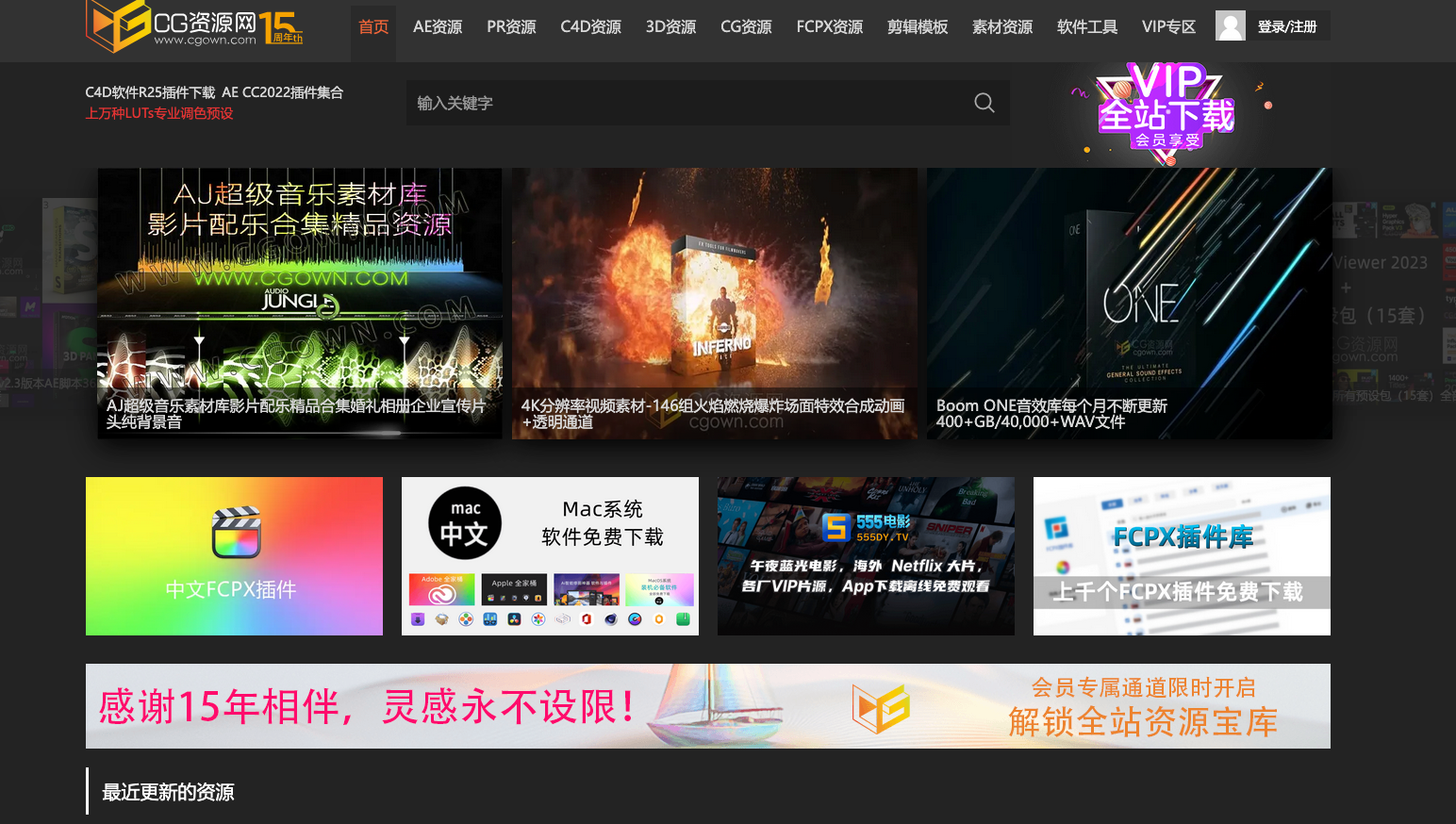Open the 剪辑模板 menu item
Viewport: 1456px width, 824px height.
point(918,26)
